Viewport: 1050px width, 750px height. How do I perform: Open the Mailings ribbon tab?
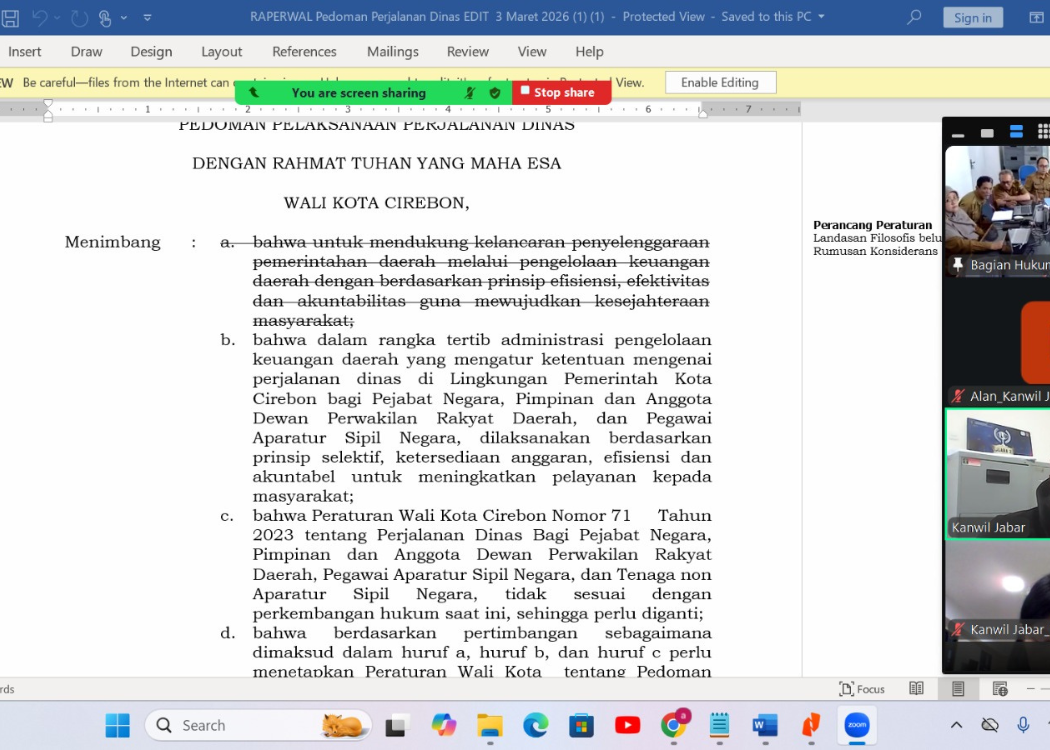point(392,51)
